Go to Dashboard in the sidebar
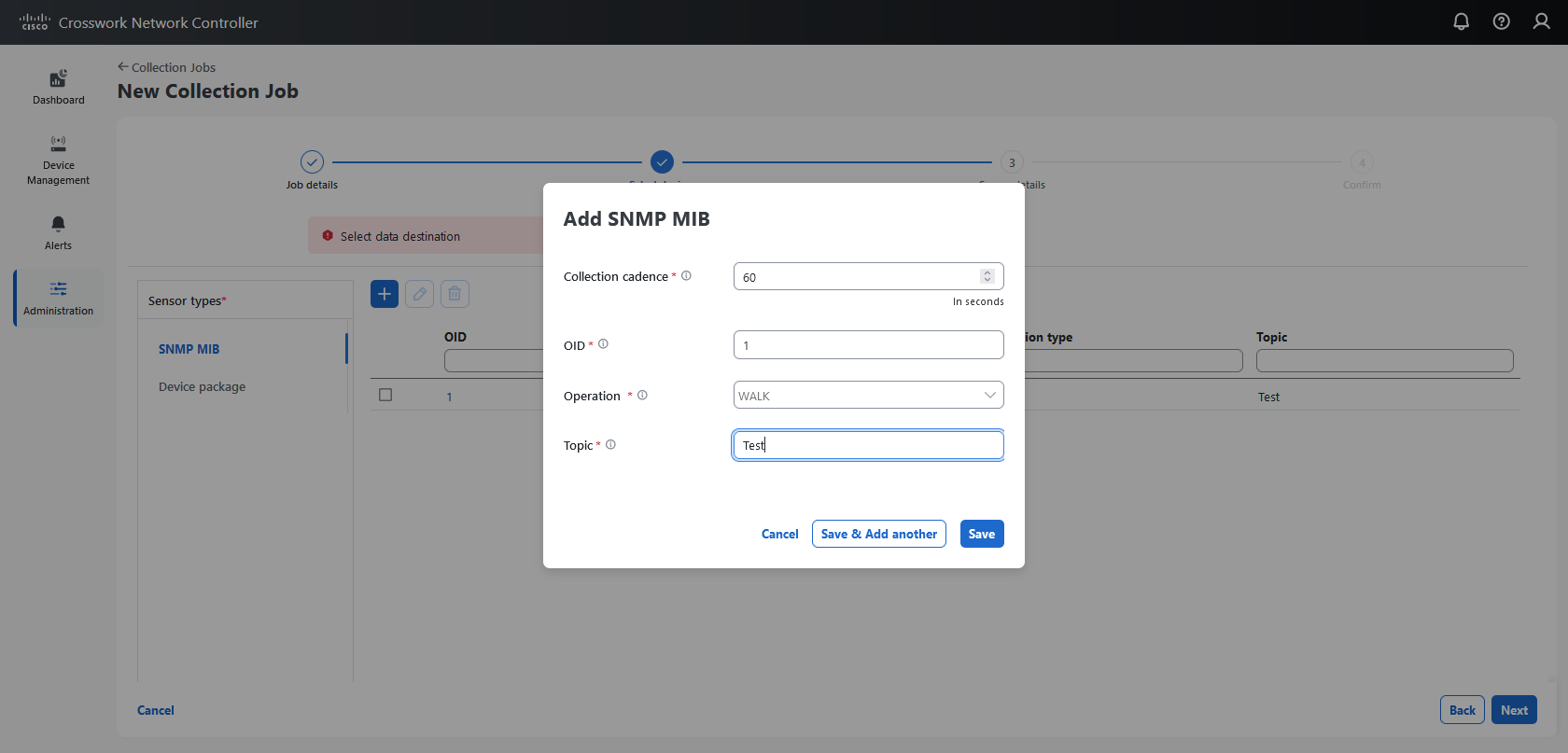Screen dimensions: 1568x753 click(58, 86)
